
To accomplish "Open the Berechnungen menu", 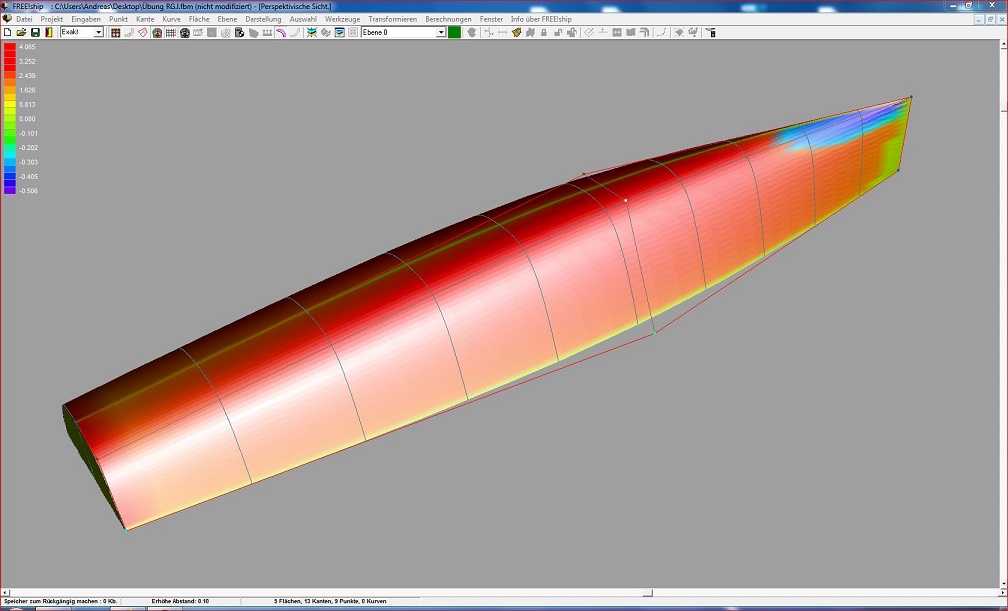I will [x=448, y=19].
